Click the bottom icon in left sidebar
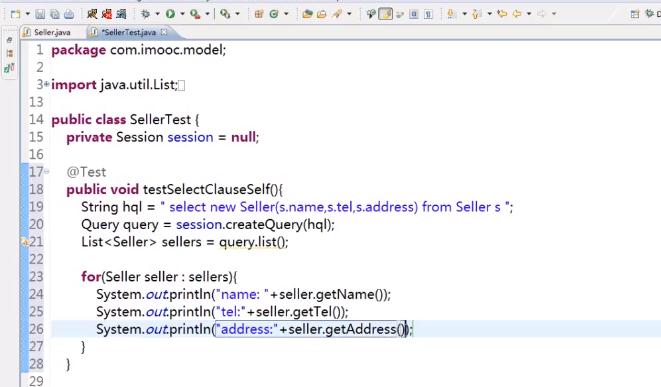 click(9, 67)
